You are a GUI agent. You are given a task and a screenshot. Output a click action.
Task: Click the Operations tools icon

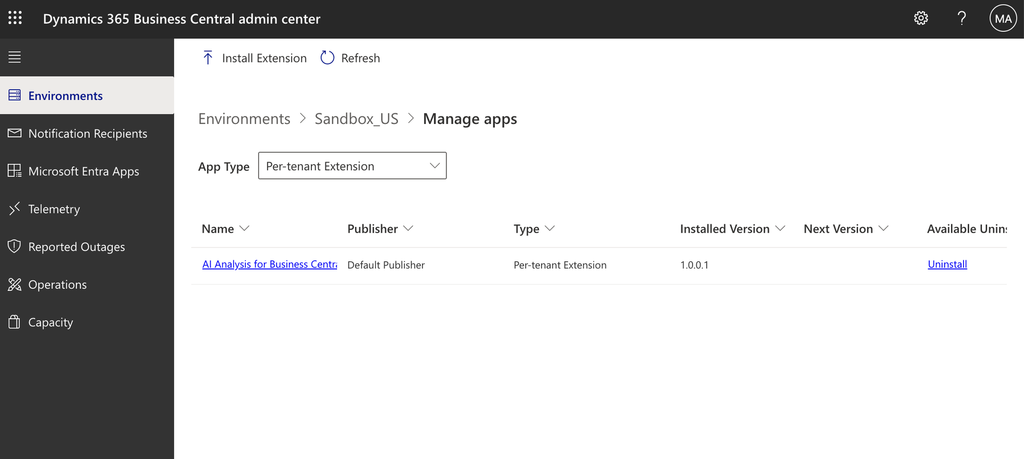14,285
